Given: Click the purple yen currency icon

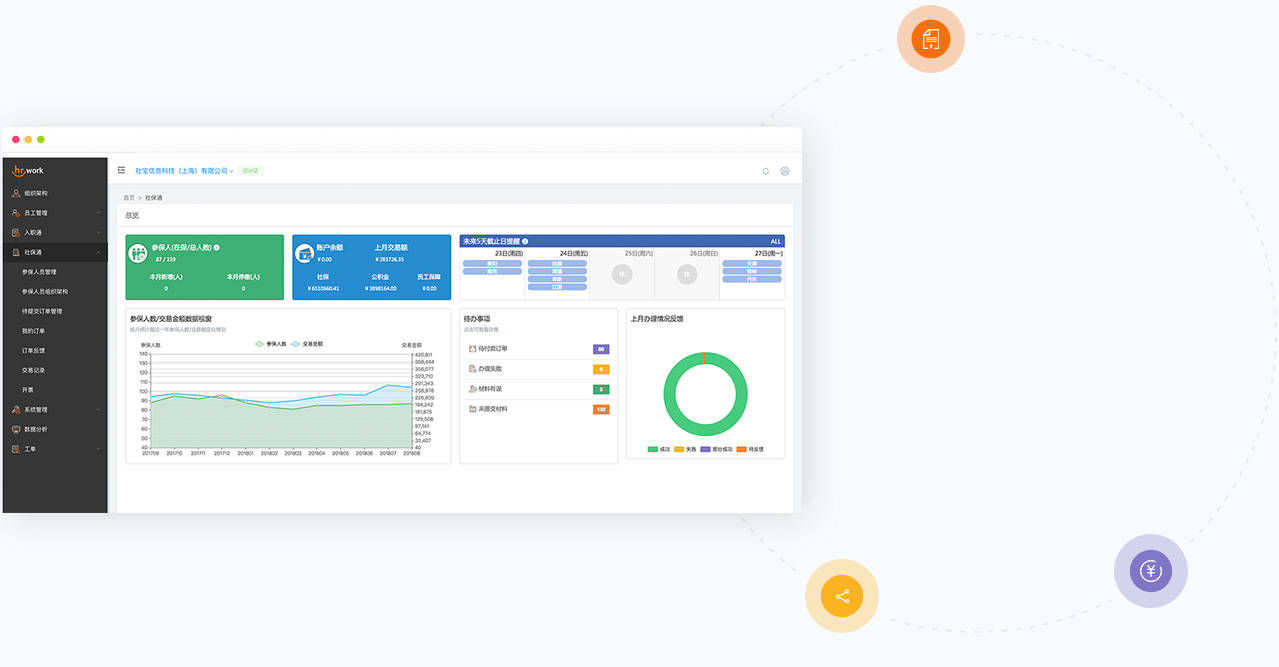Looking at the screenshot, I should 1150,571.
